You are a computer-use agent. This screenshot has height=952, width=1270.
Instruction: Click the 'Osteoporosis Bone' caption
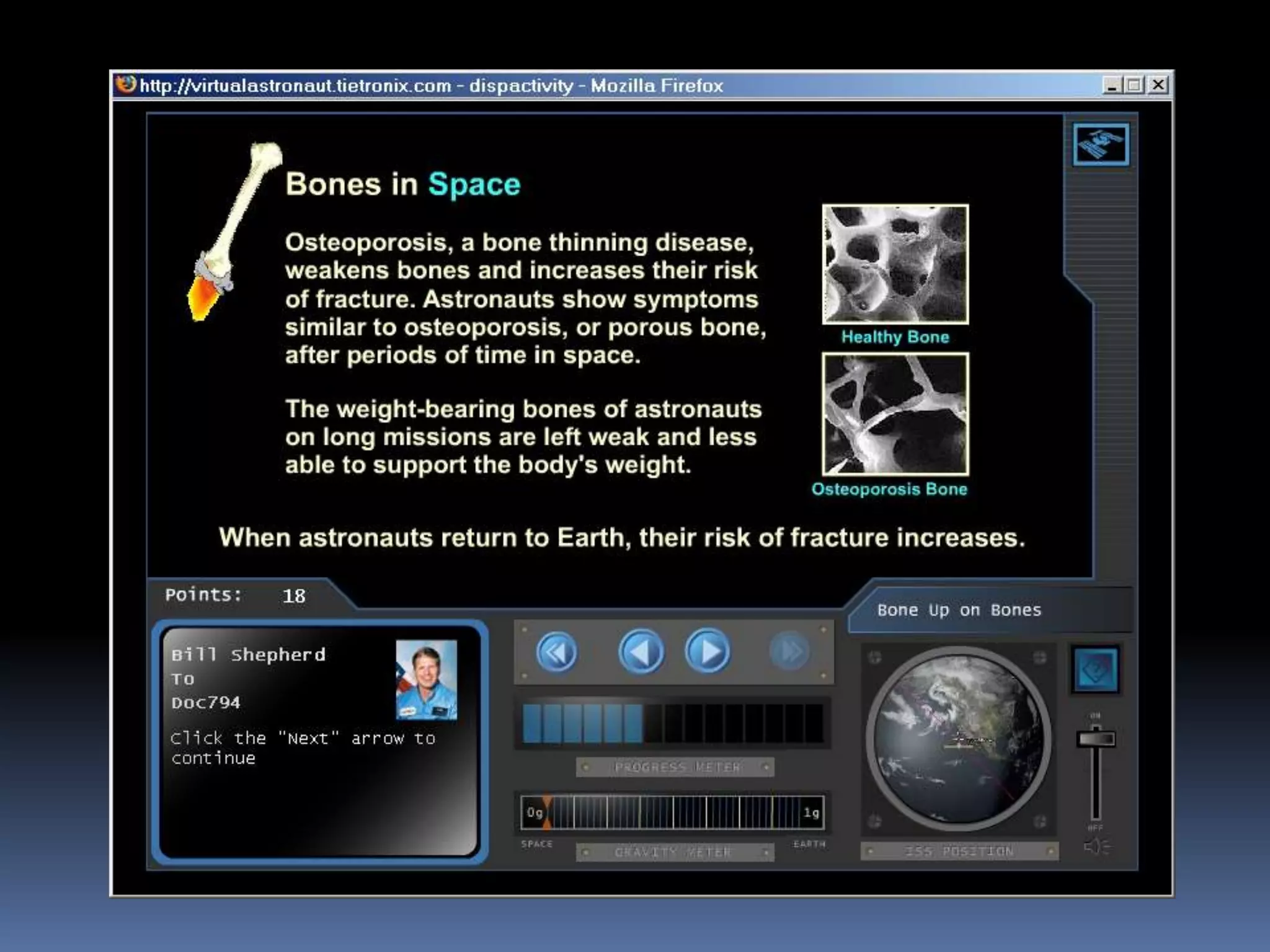[889, 490]
